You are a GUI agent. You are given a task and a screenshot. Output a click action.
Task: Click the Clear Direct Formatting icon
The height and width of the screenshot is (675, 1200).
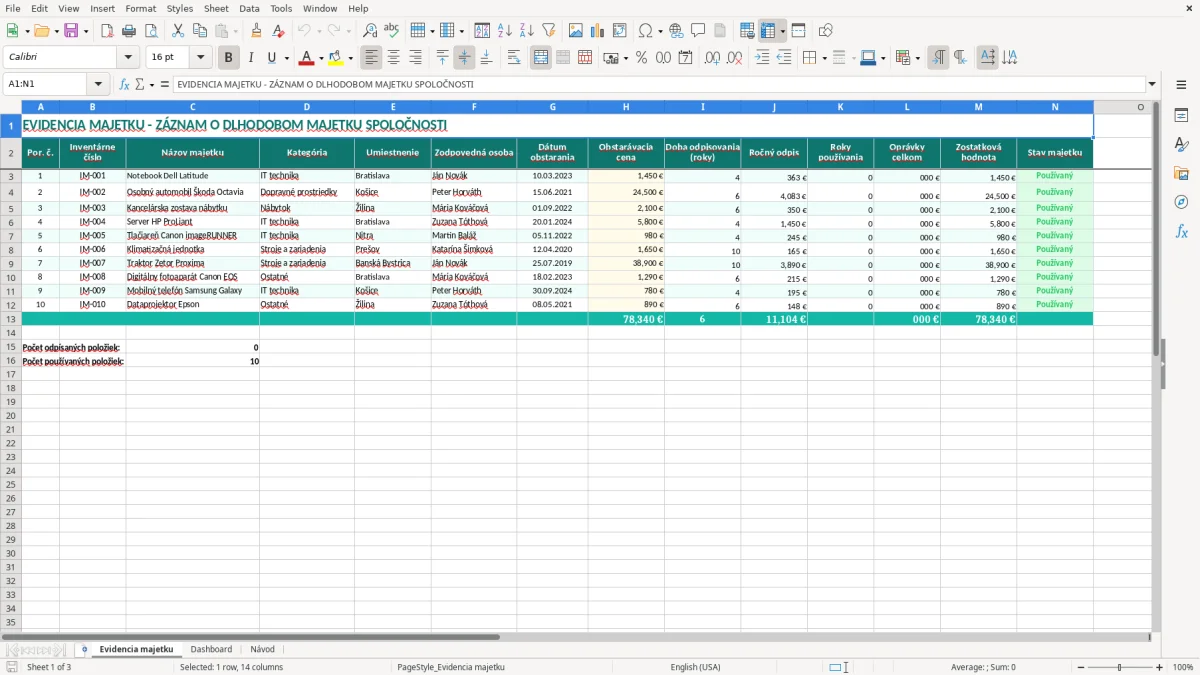pos(278,31)
